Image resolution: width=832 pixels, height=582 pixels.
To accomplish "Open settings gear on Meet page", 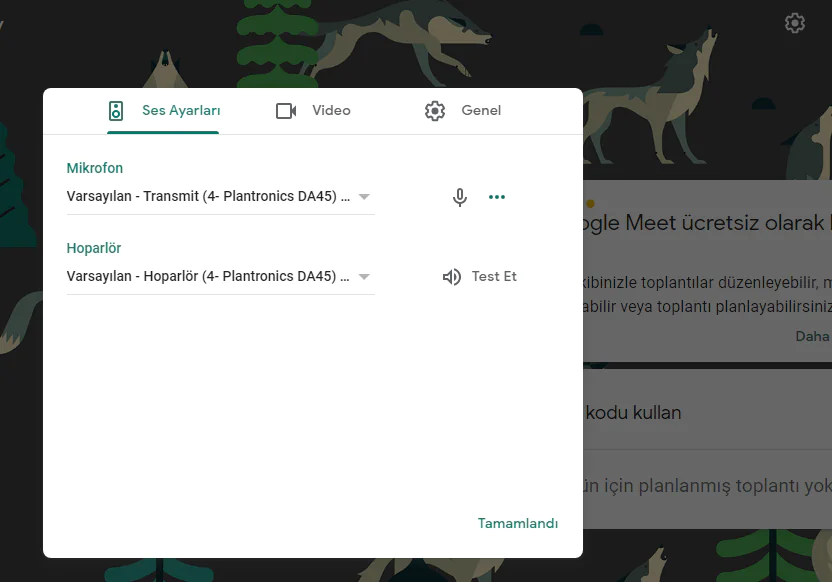I will point(794,23).
